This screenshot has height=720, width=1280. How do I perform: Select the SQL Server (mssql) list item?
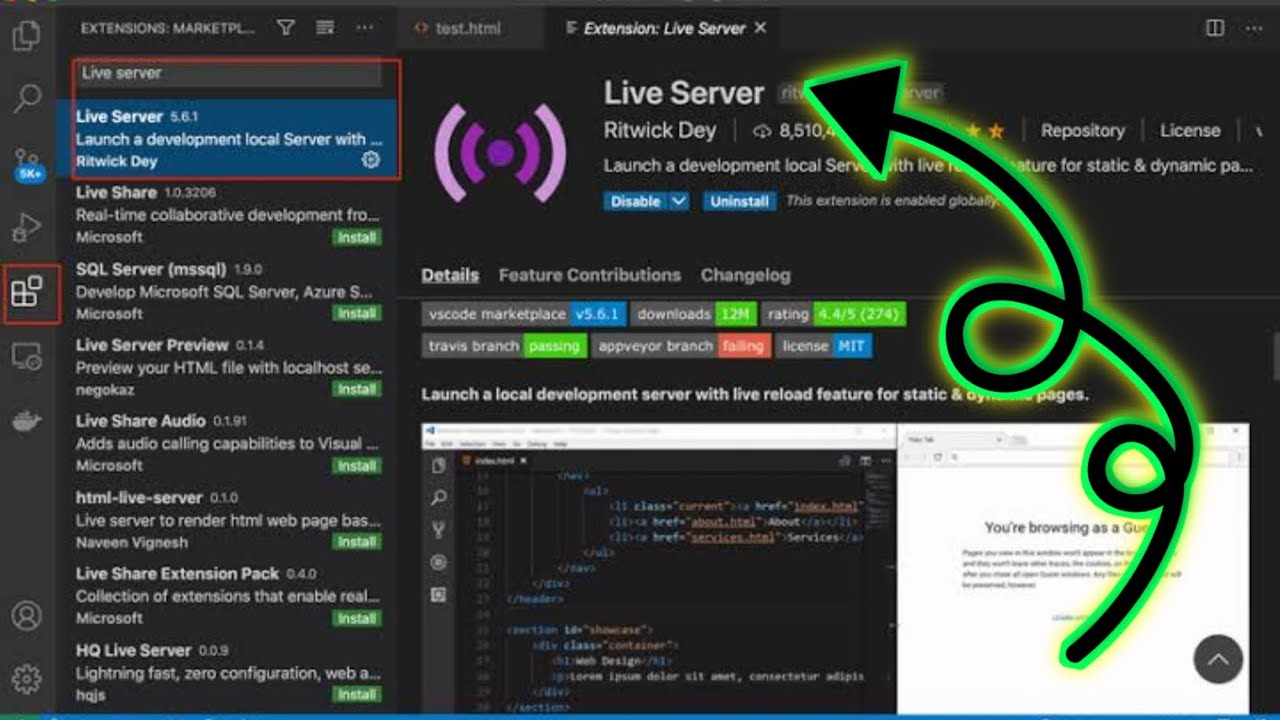(228, 291)
